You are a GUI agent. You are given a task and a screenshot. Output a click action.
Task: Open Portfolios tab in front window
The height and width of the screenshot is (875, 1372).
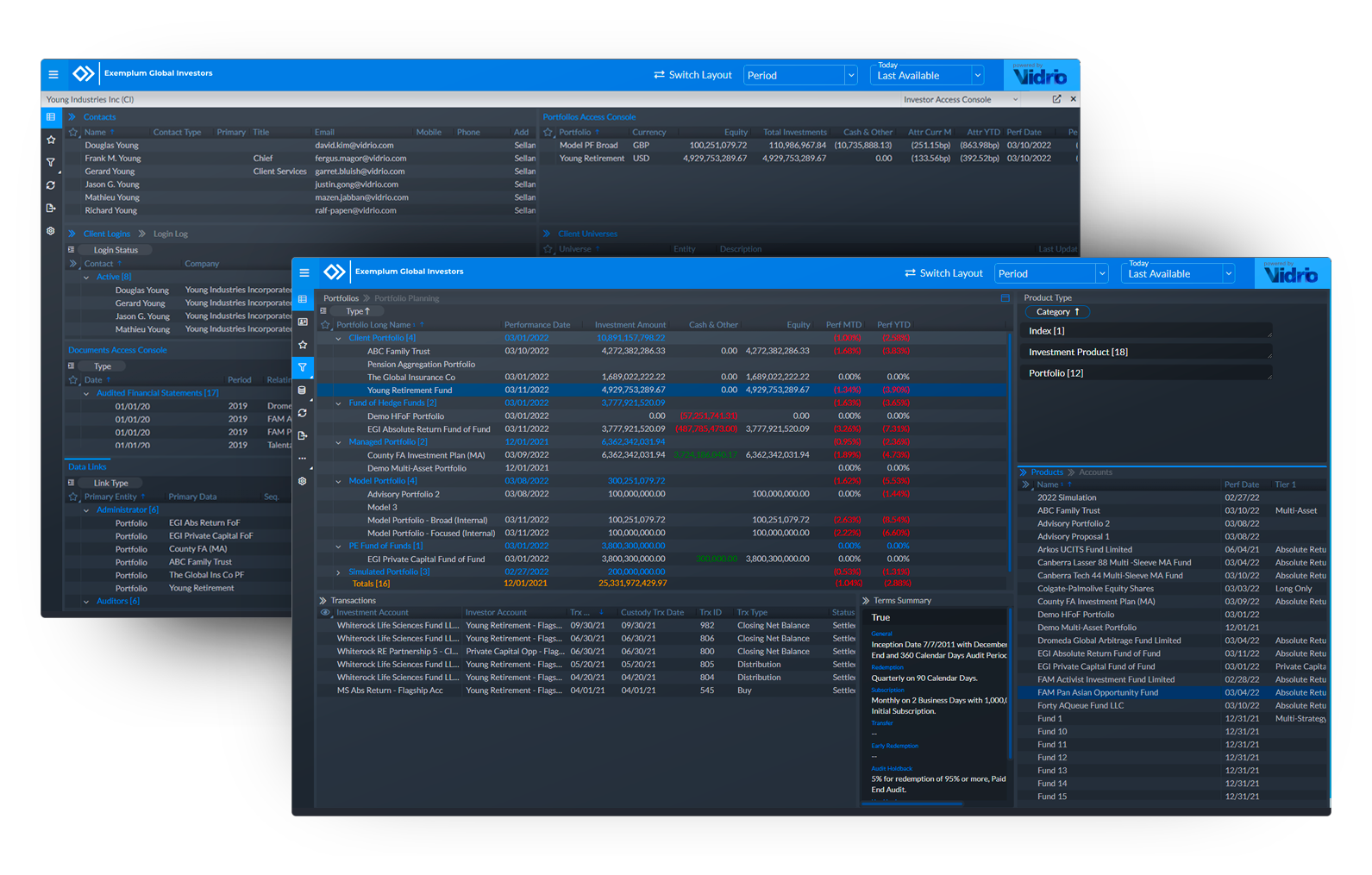[x=341, y=298]
